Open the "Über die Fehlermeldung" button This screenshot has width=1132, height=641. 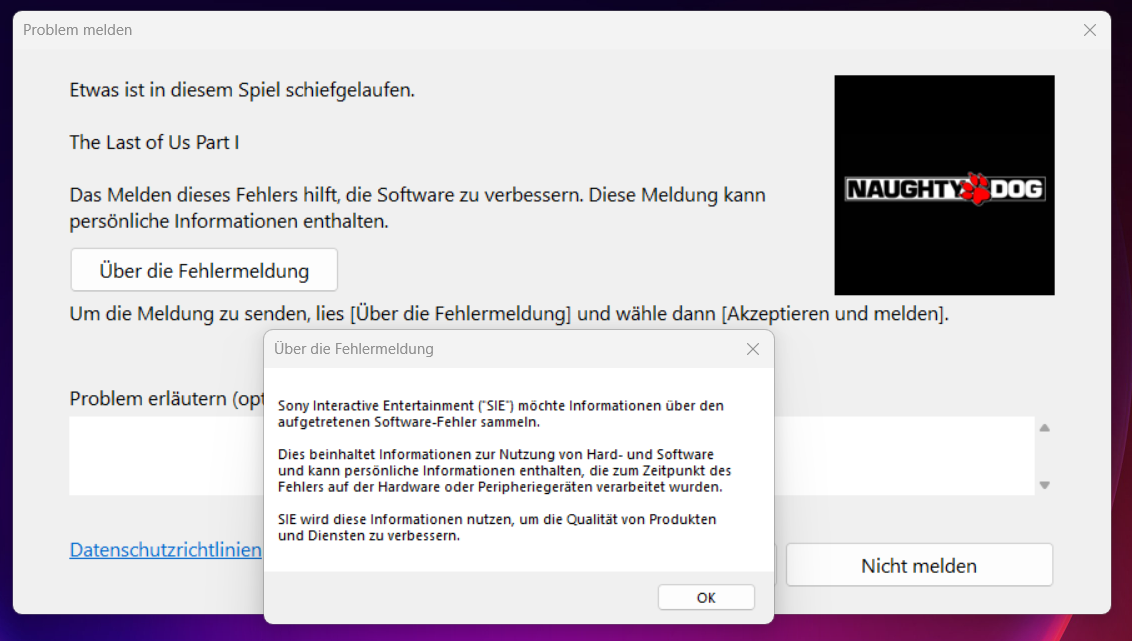[203, 269]
